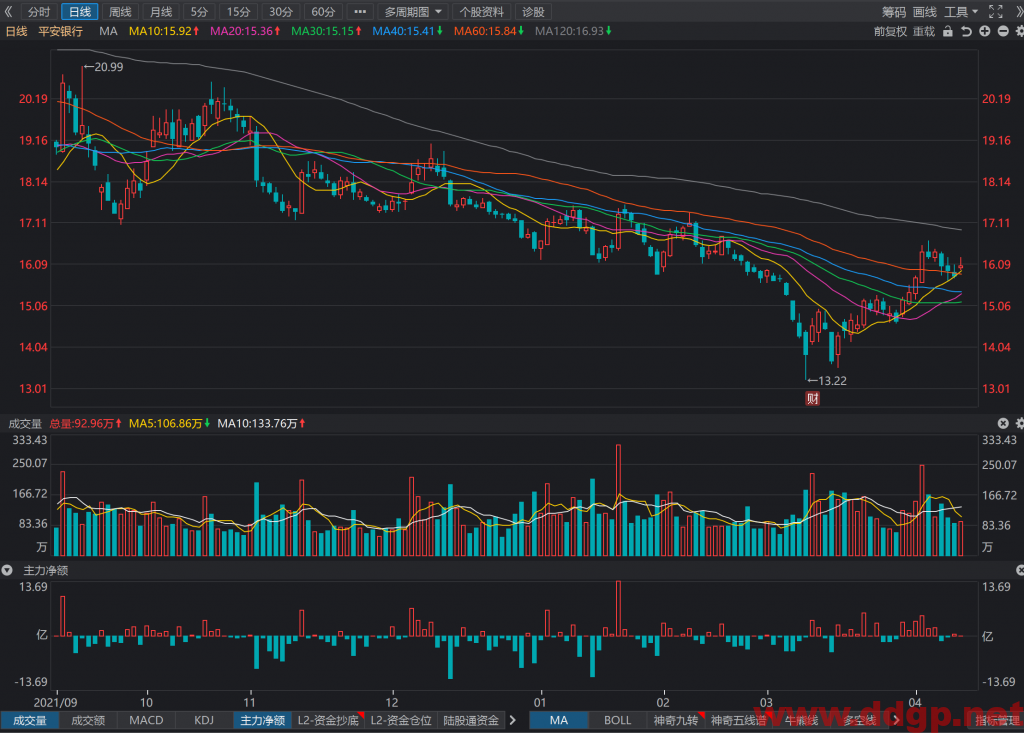
Task: Select the BOLL overlay tab
Action: 617,720
